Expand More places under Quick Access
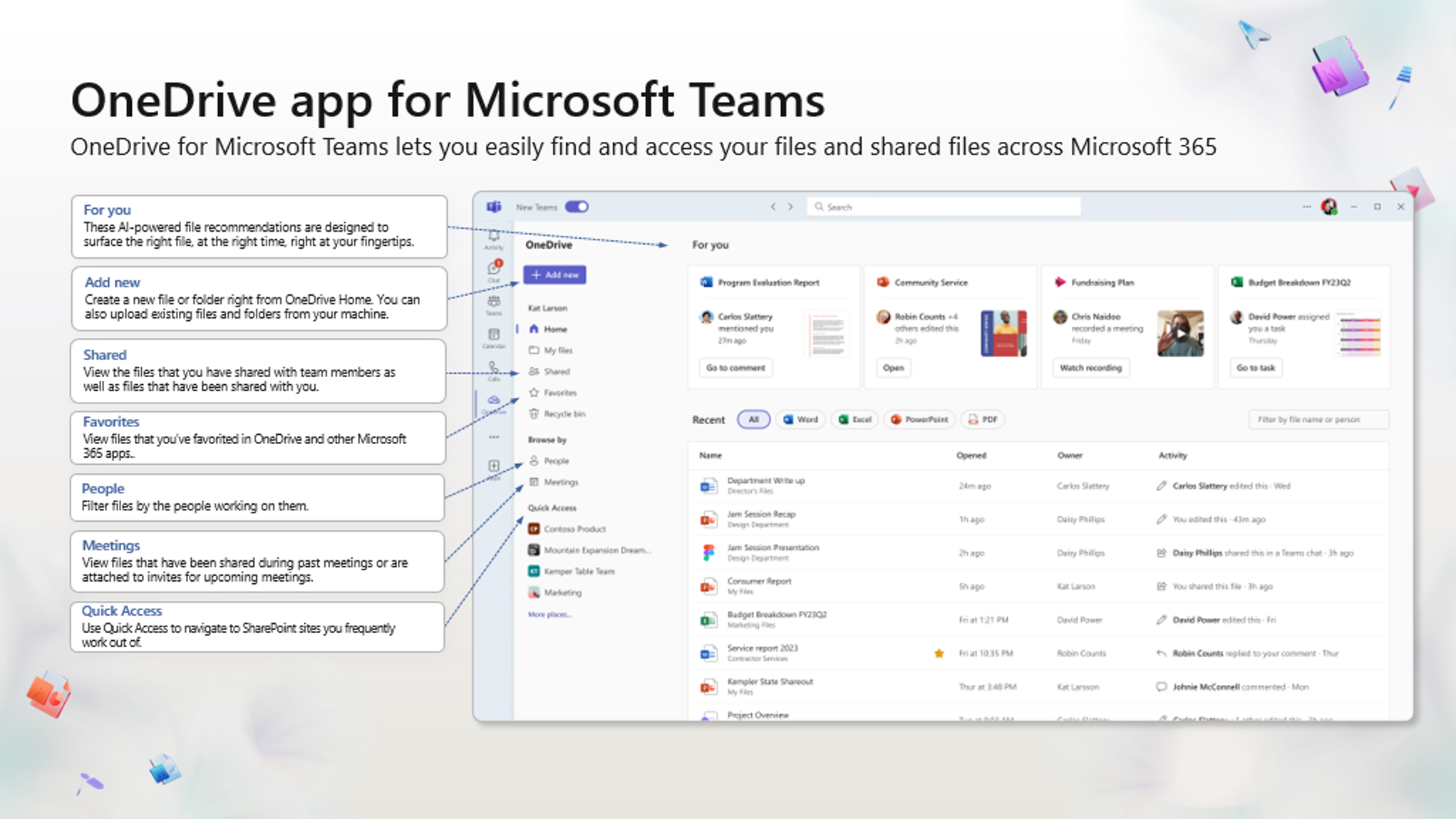Viewport: 1456px width, 819px height. 549,614
